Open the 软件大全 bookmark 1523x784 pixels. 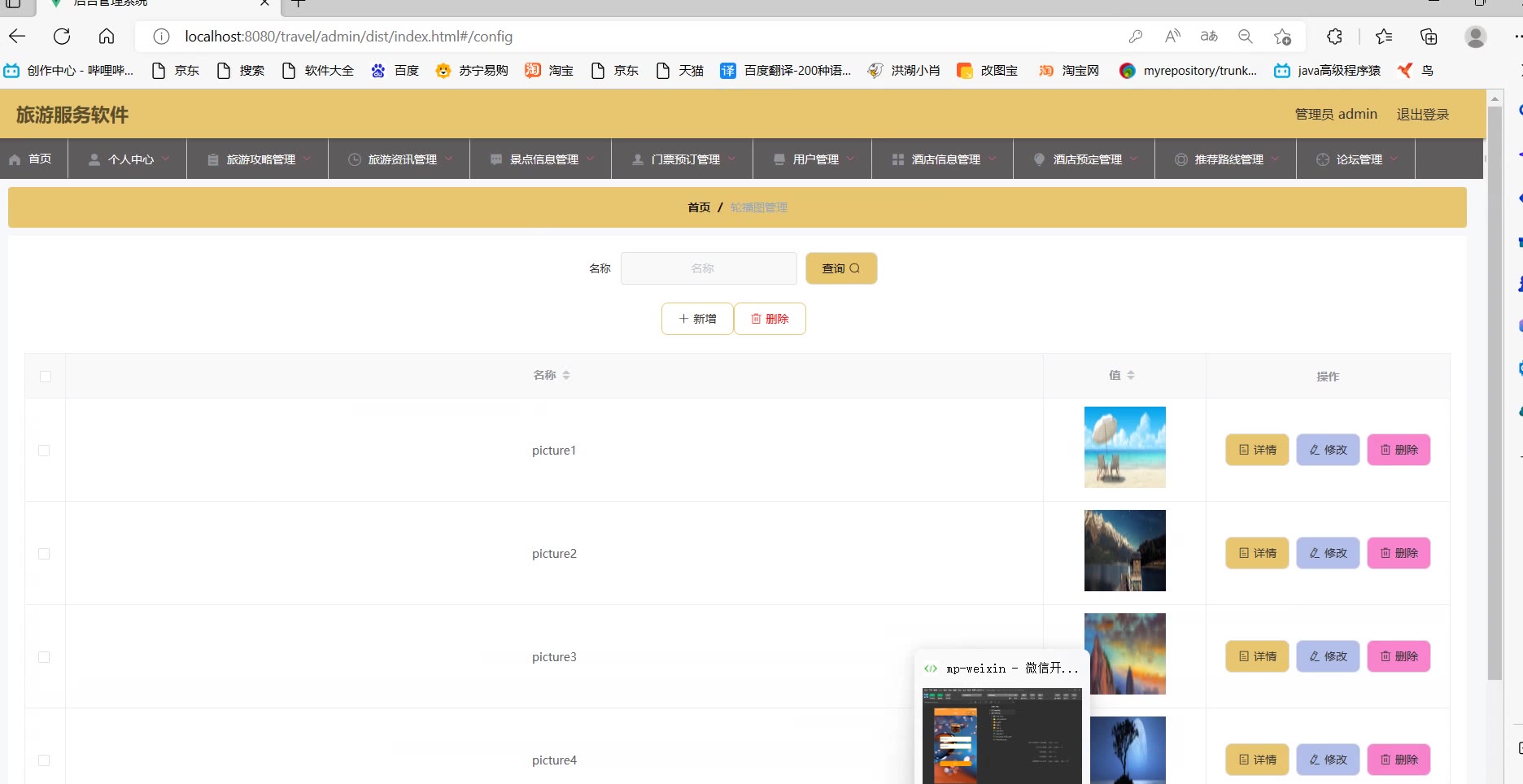[x=317, y=71]
